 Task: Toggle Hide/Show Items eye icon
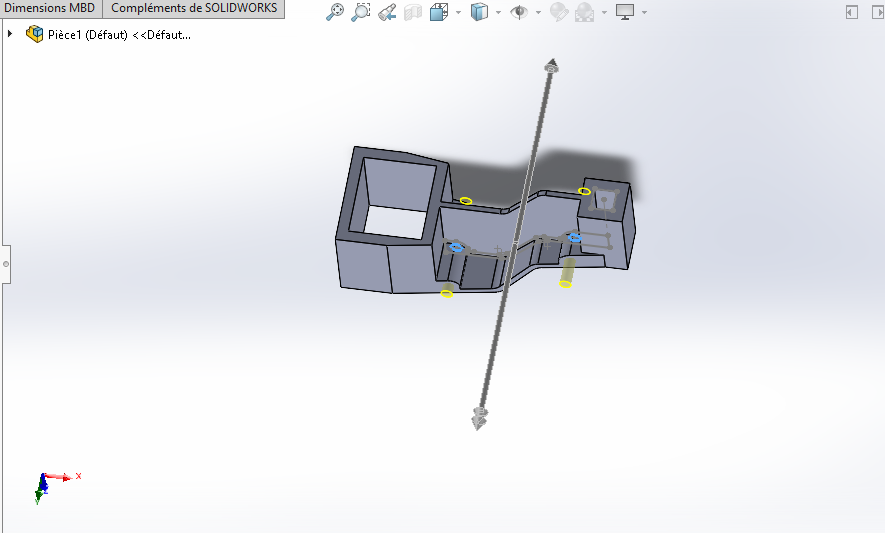[x=519, y=12]
